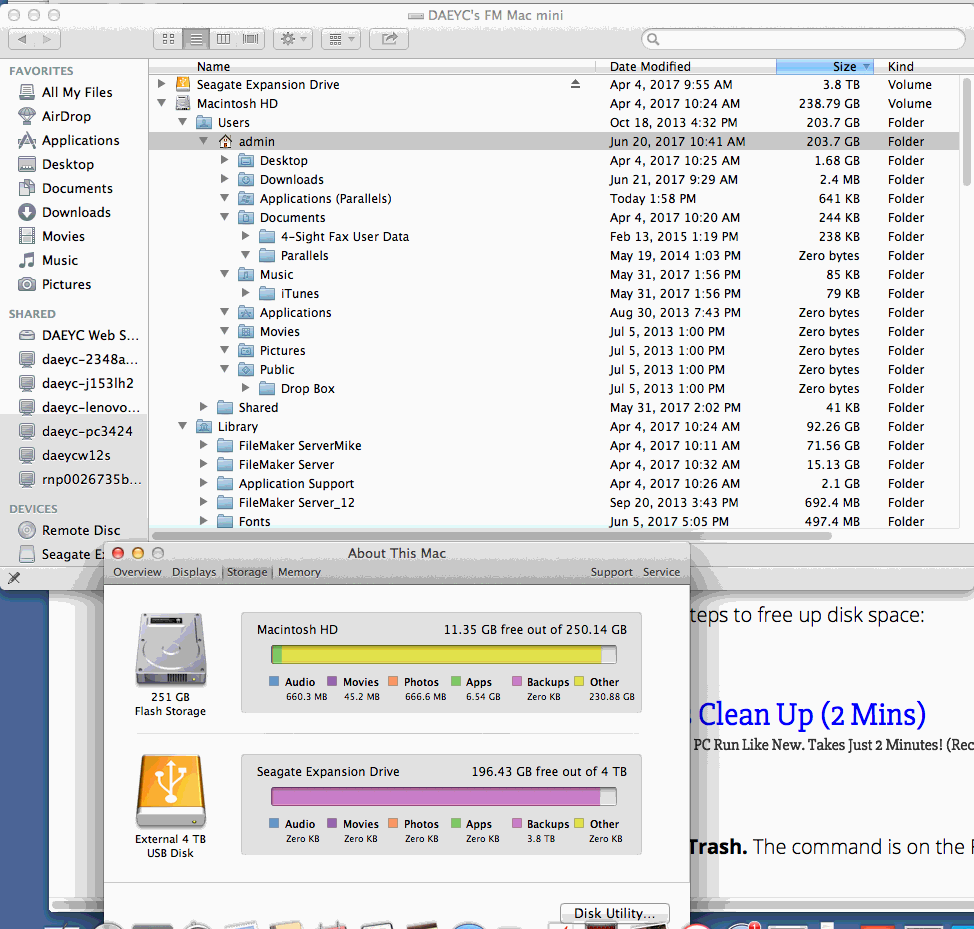Open the Arrange items dropdown
Screen dimensions: 974x929
[x=341, y=39]
